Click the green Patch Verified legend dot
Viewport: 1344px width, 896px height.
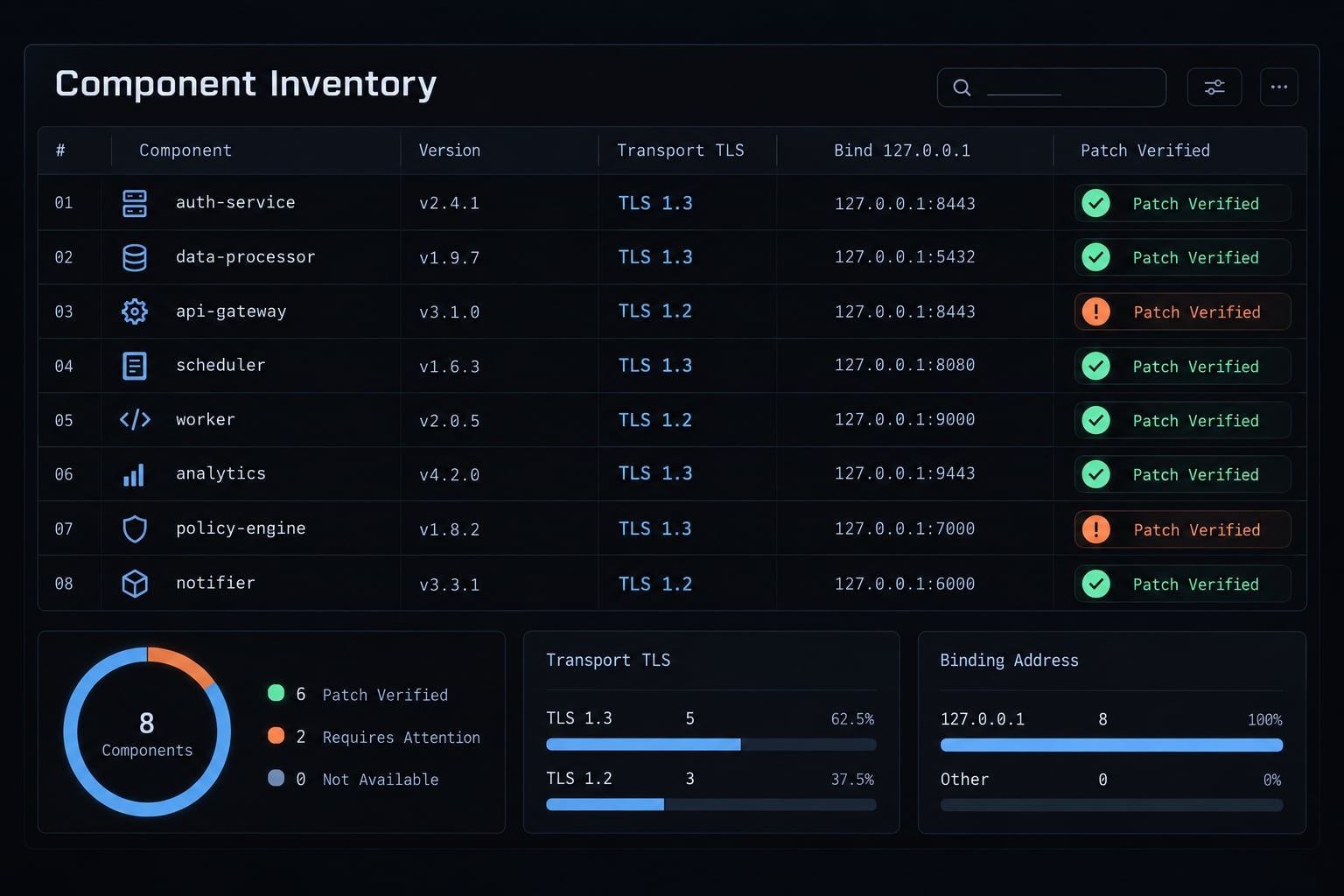click(276, 693)
